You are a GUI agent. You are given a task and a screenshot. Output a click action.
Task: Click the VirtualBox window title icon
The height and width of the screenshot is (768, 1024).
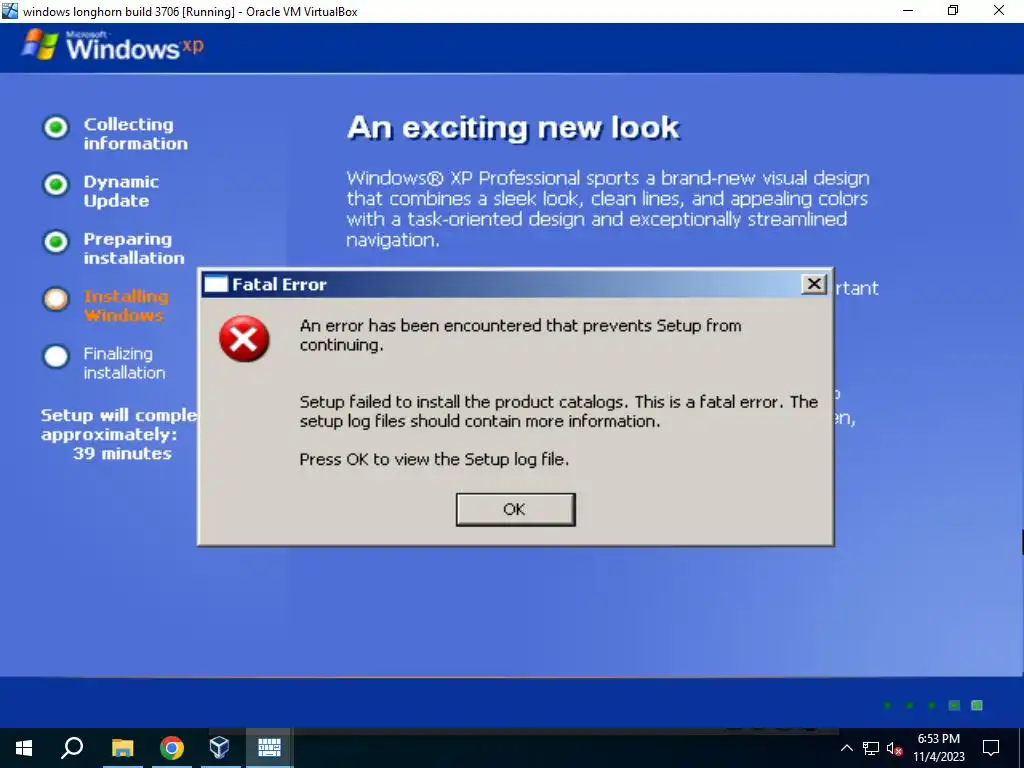[10, 10]
